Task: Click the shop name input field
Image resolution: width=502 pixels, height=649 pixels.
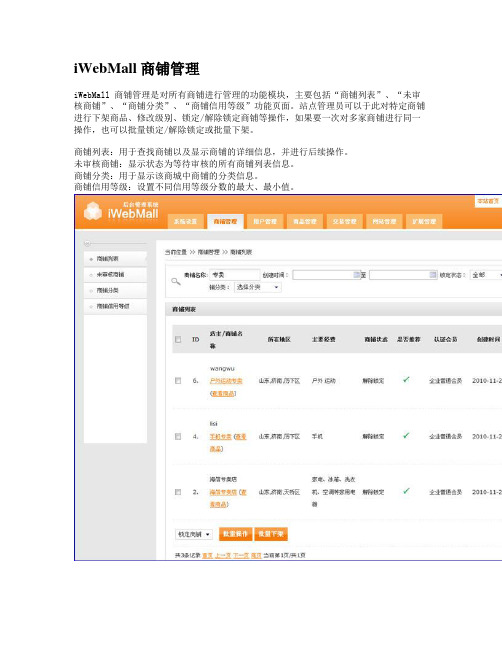Action: [235, 275]
